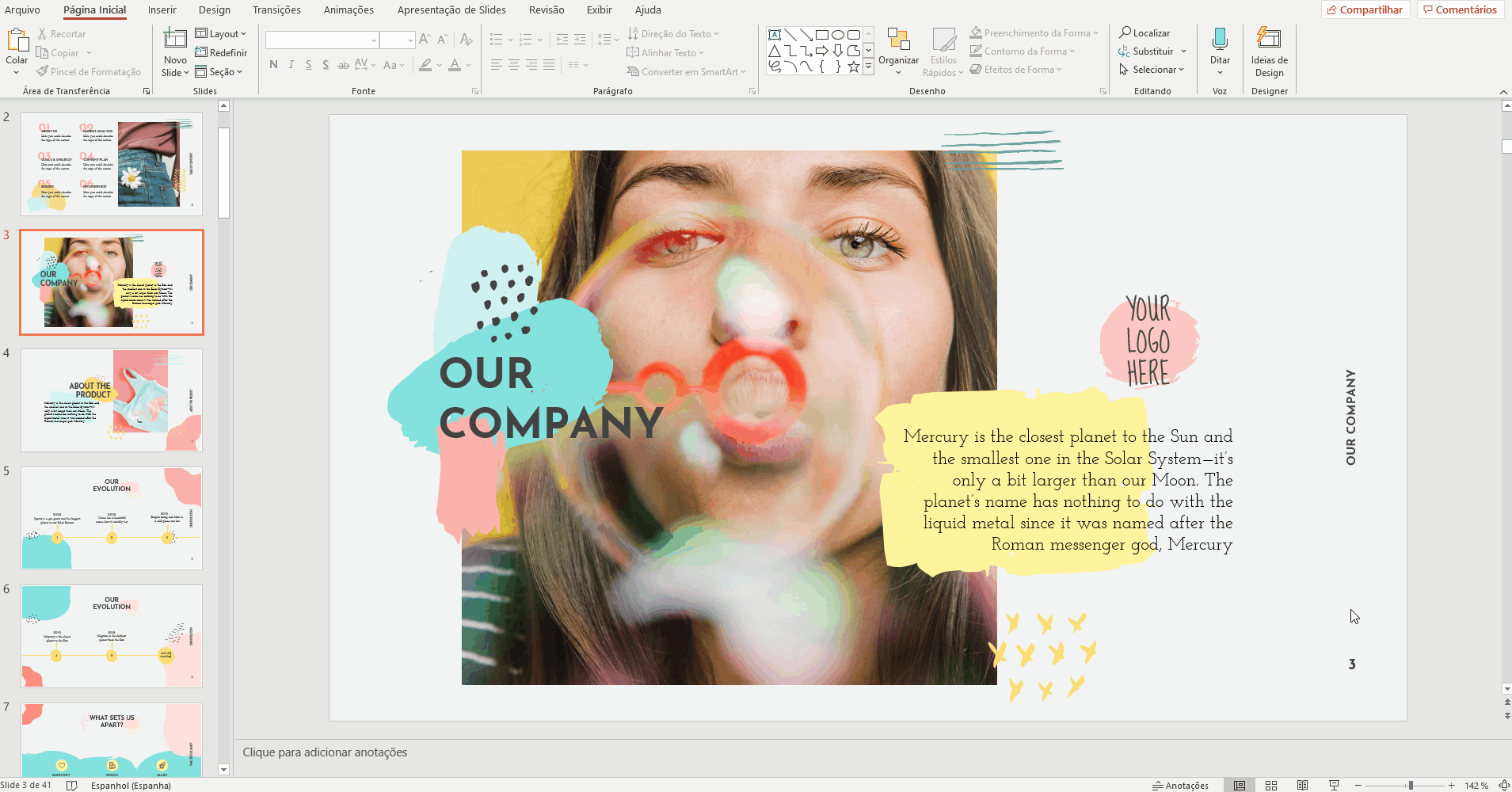This screenshot has height=792, width=1512.
Task: Switch to Design tab
Action: [215, 10]
